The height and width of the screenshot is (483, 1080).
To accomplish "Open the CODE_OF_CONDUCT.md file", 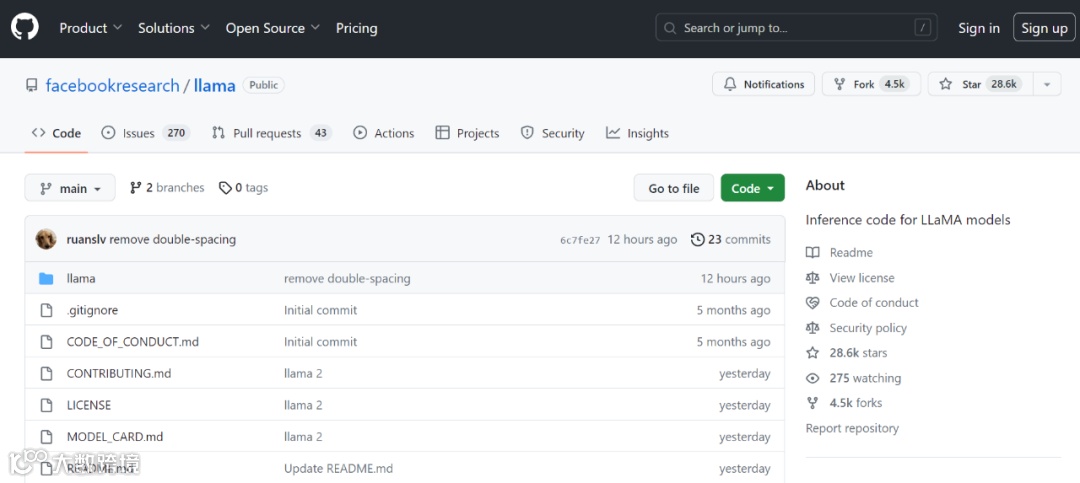I will pyautogui.click(x=132, y=342).
